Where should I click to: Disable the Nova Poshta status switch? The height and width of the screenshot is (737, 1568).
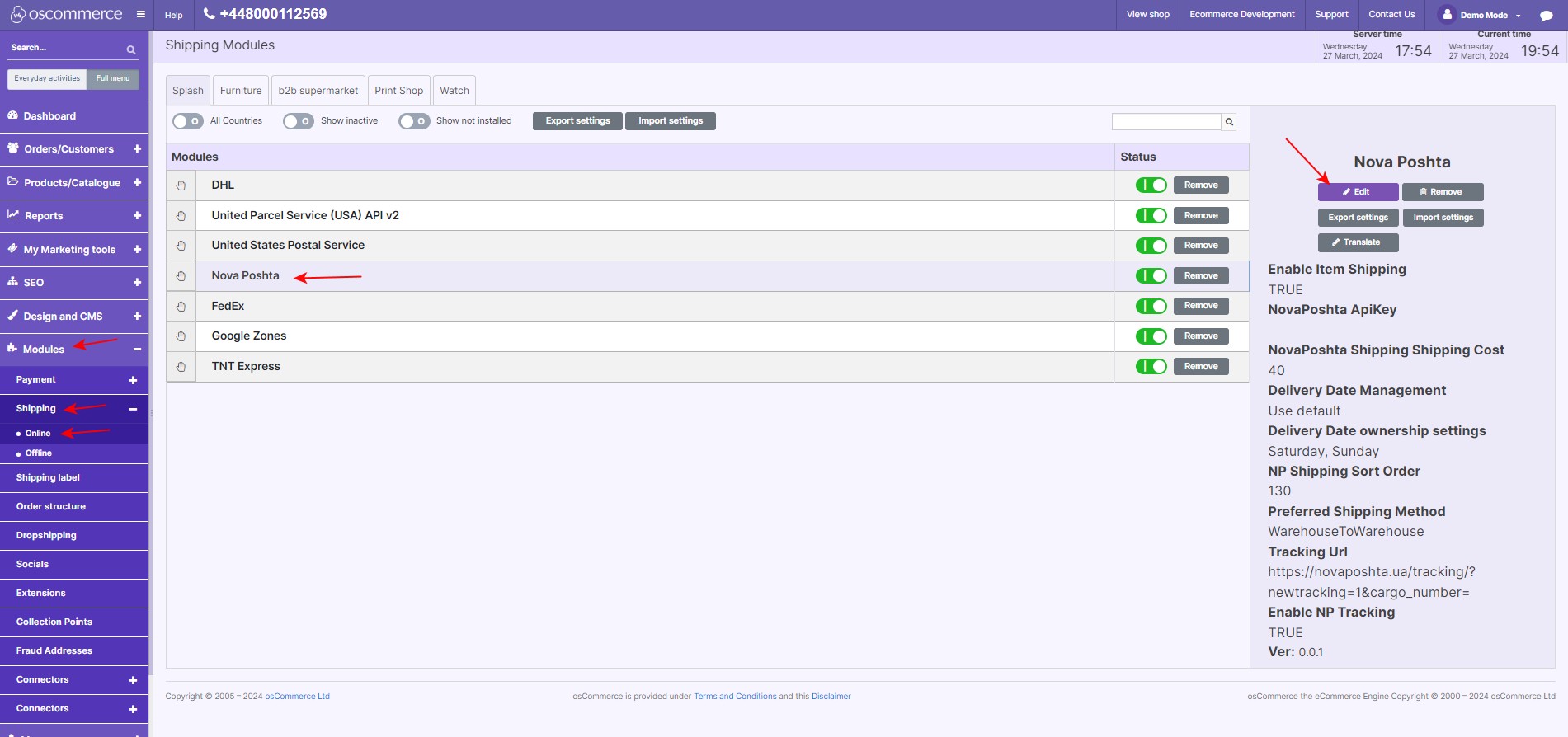click(x=1151, y=276)
